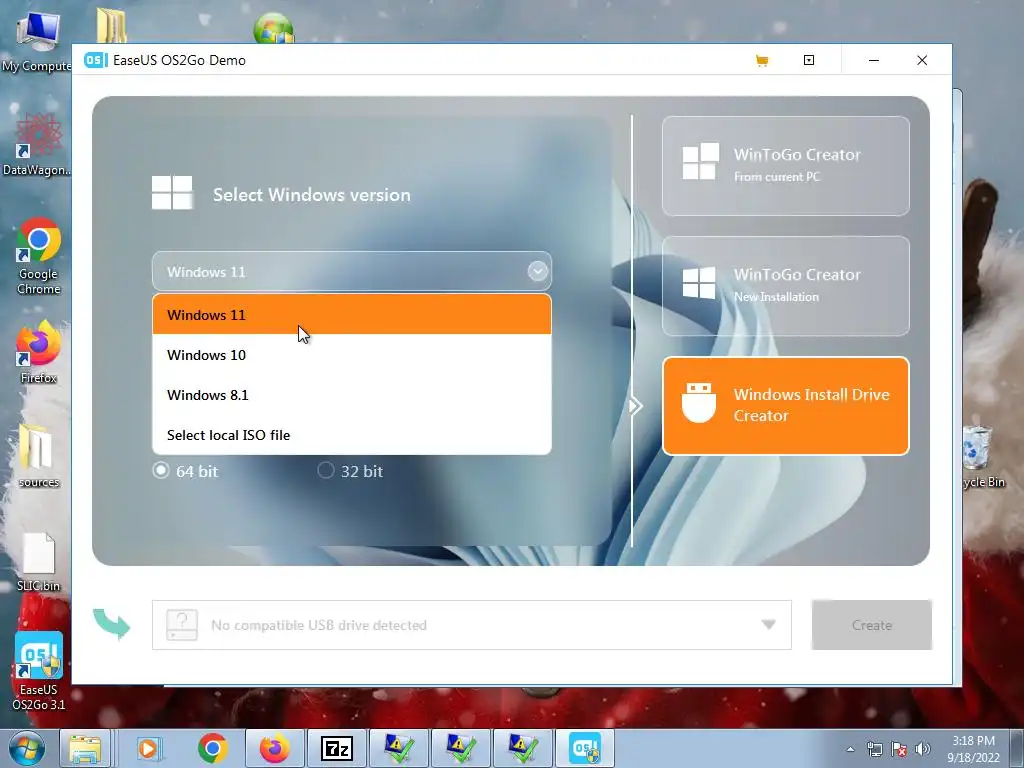1024x768 pixels.
Task: Open EaseUS OS2Go 3.1 desktop shortcut
Action: [39, 671]
